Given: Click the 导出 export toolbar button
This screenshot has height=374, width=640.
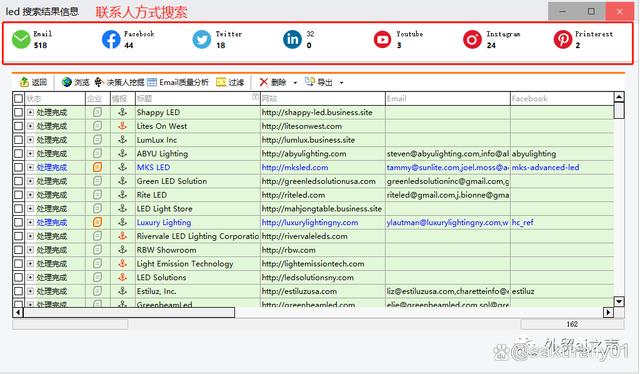Looking at the screenshot, I should tap(319, 82).
